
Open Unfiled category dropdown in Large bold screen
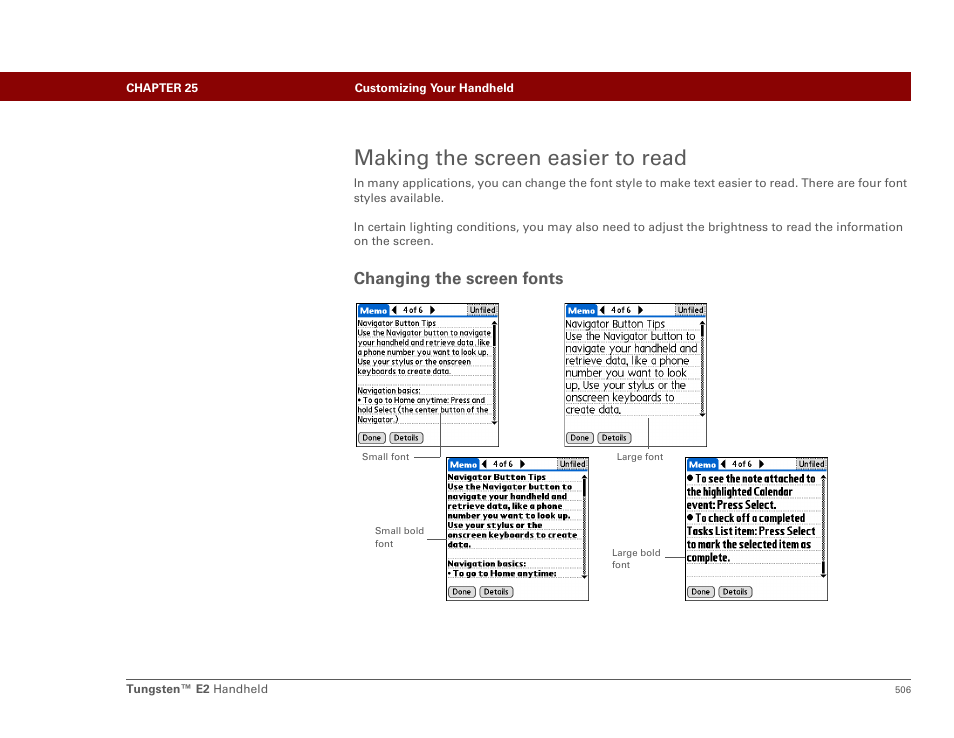811,464
